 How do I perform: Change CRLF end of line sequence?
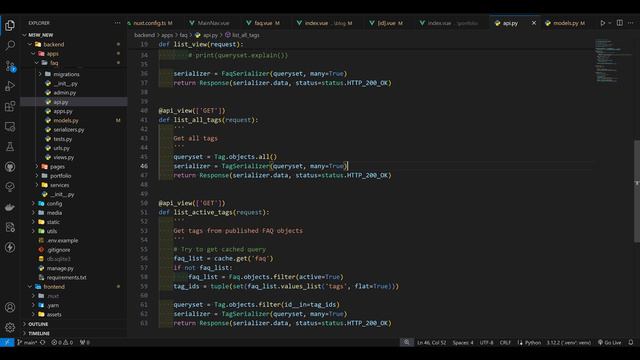tap(505, 342)
